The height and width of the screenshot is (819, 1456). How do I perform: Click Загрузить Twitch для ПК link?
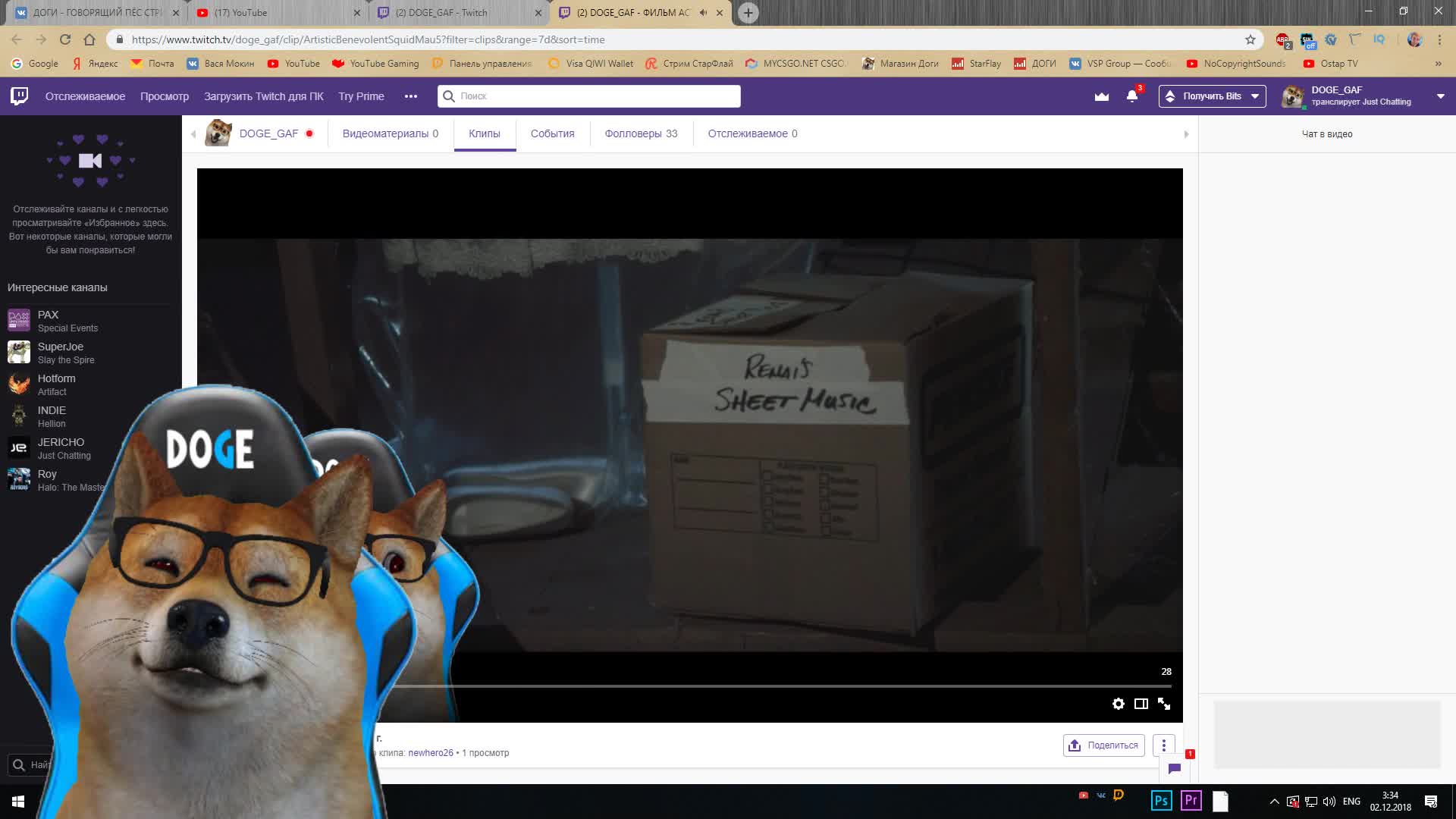coord(263,96)
